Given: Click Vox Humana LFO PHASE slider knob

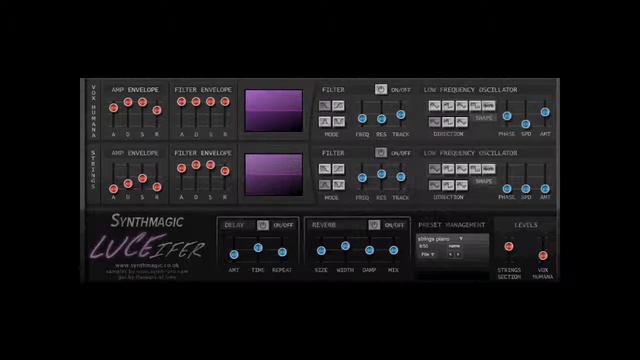Looking at the screenshot, I should [x=507, y=116].
